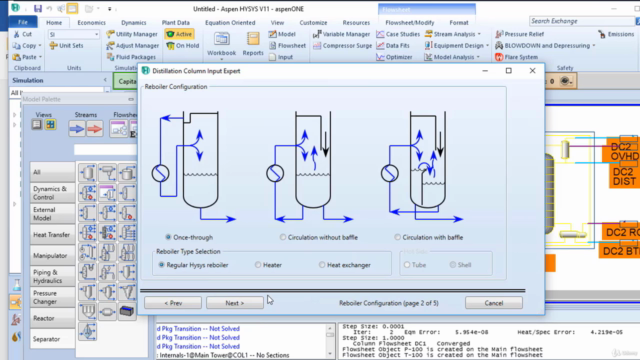Screen dimensions: 640x360
Task: Open Copy dropdown arrow
Action: tap(40, 46)
